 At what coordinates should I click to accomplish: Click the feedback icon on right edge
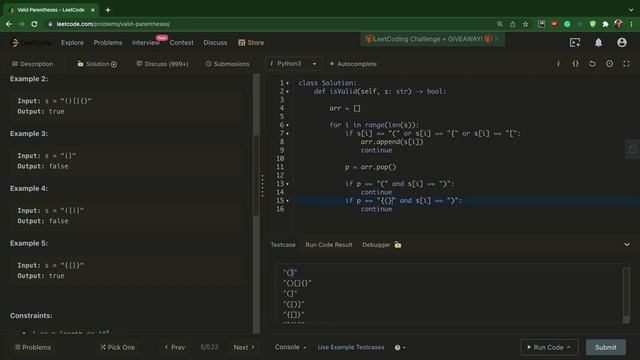pos(633,149)
